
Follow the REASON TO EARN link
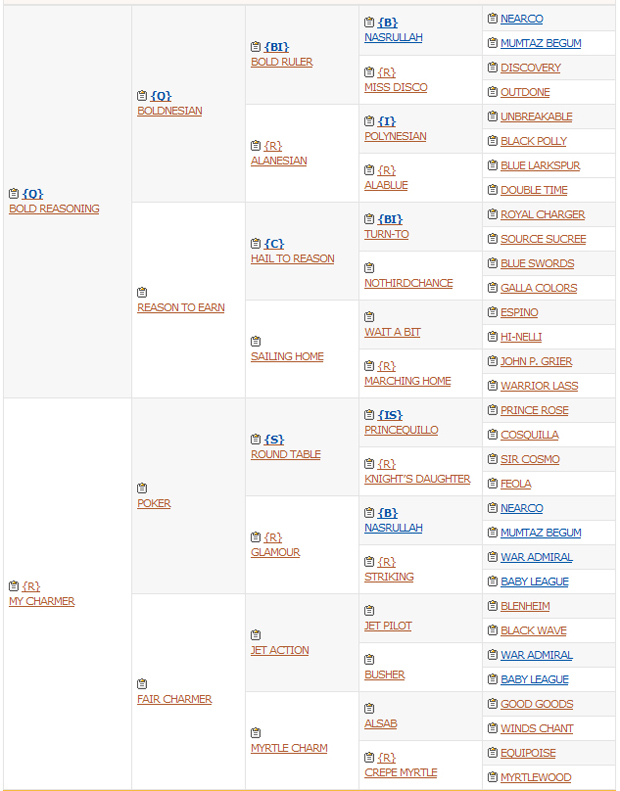(x=181, y=308)
